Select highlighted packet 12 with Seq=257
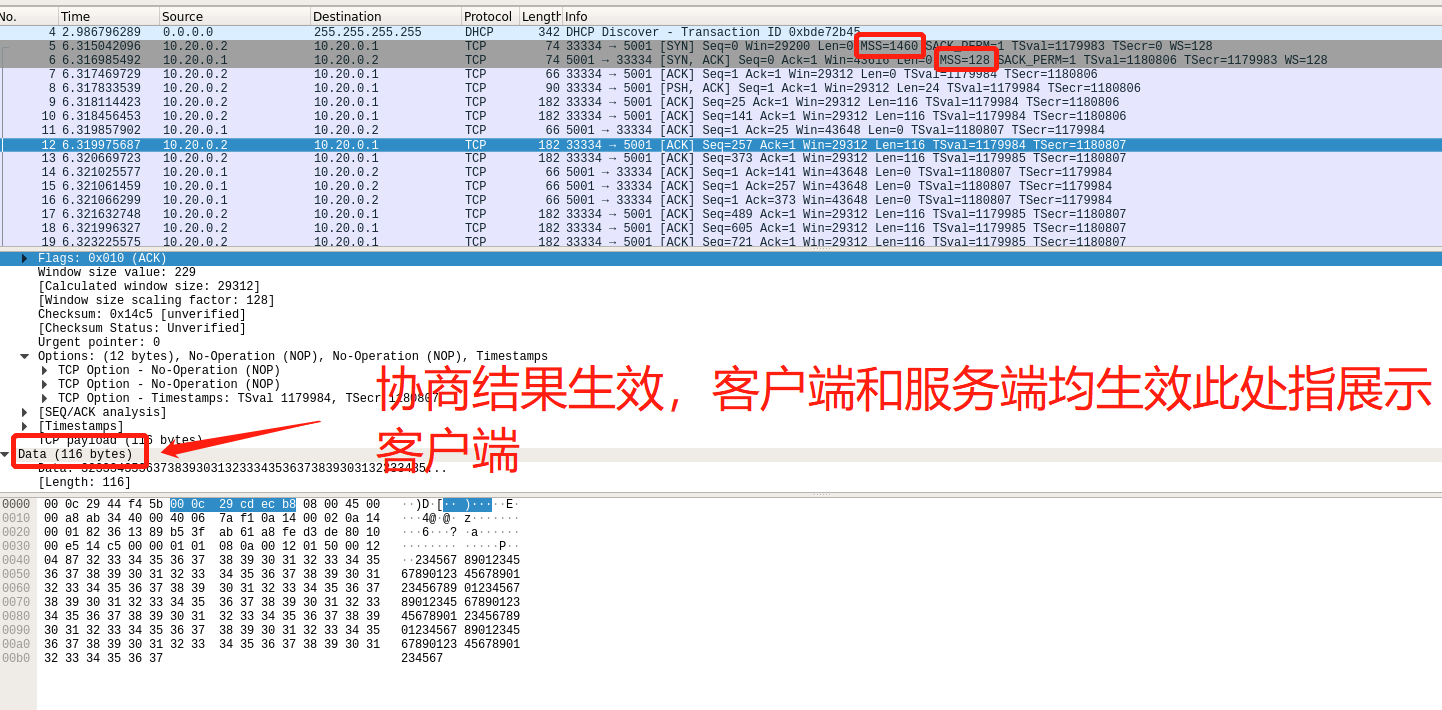The image size is (1442, 710). coord(721,145)
